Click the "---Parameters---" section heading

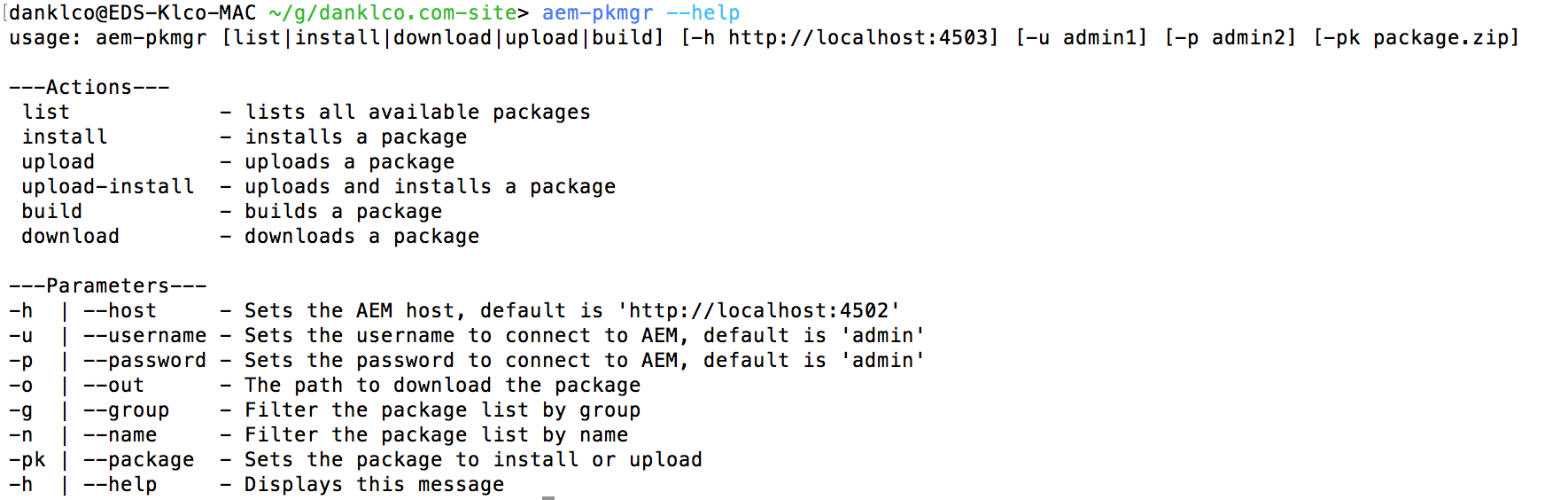[x=107, y=286]
